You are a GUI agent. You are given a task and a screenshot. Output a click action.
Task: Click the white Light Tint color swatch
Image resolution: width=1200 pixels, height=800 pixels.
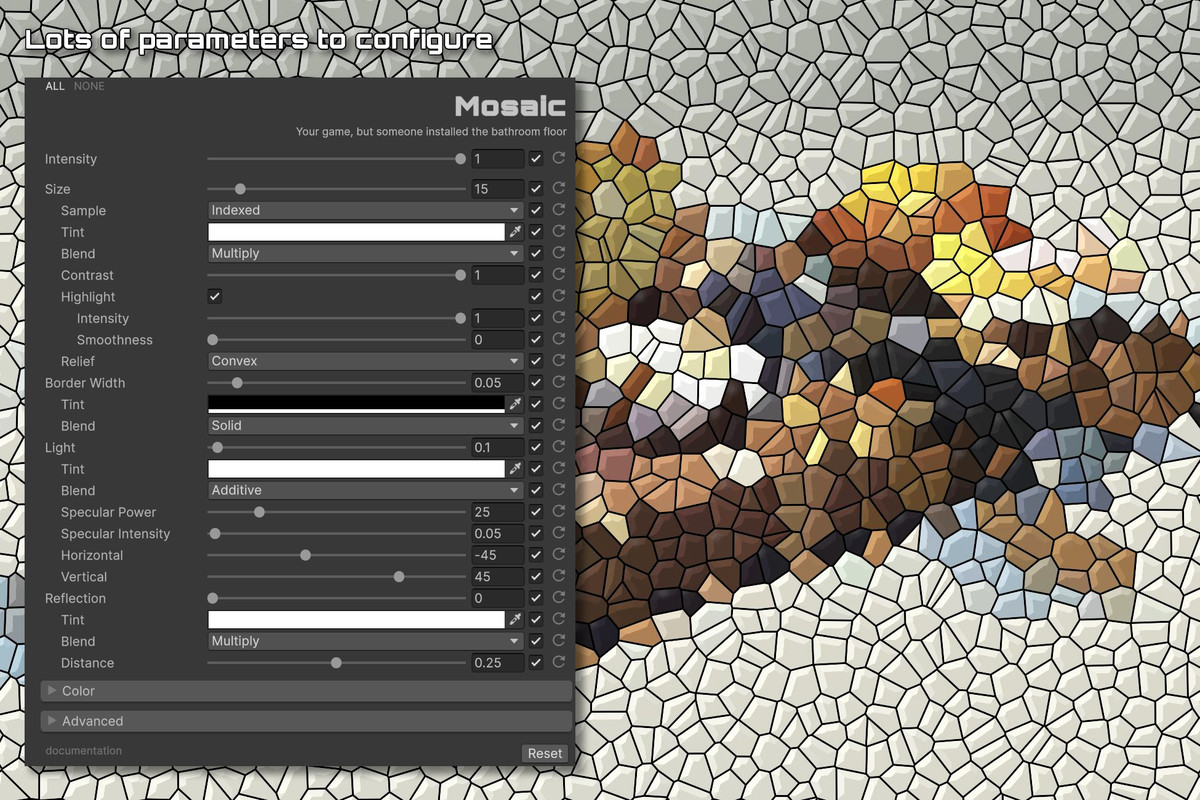point(356,469)
